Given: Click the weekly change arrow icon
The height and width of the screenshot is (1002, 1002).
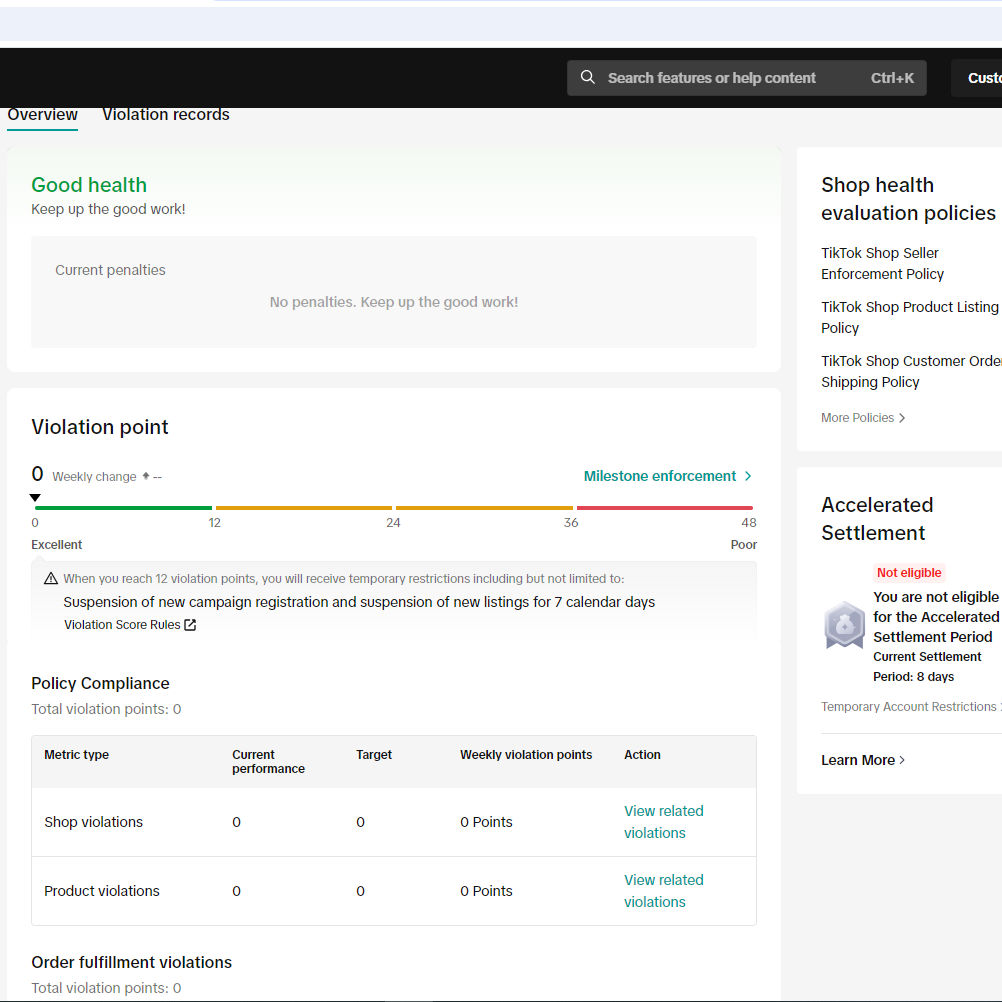Looking at the screenshot, I should 146,476.
